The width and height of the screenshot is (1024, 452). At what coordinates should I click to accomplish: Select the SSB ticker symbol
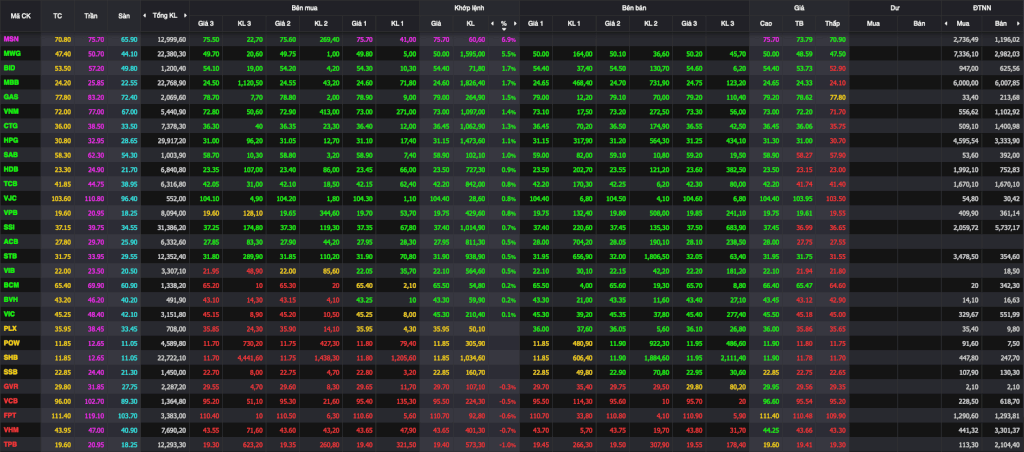[x=10, y=372]
